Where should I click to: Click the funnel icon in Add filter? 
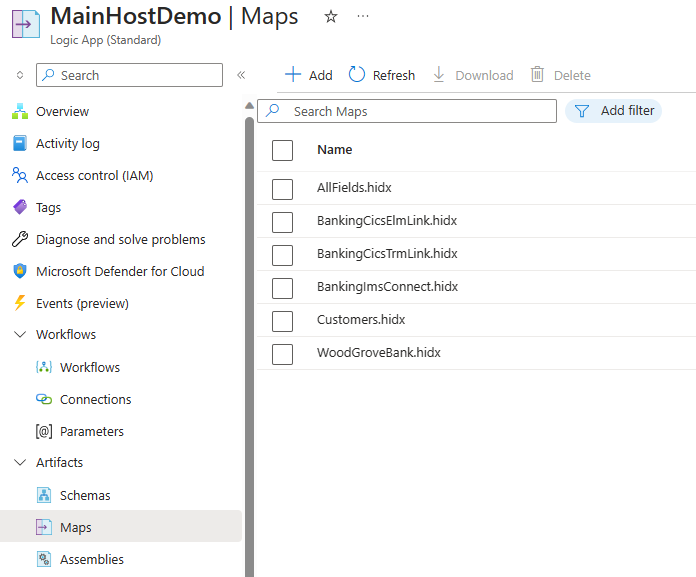click(x=581, y=111)
